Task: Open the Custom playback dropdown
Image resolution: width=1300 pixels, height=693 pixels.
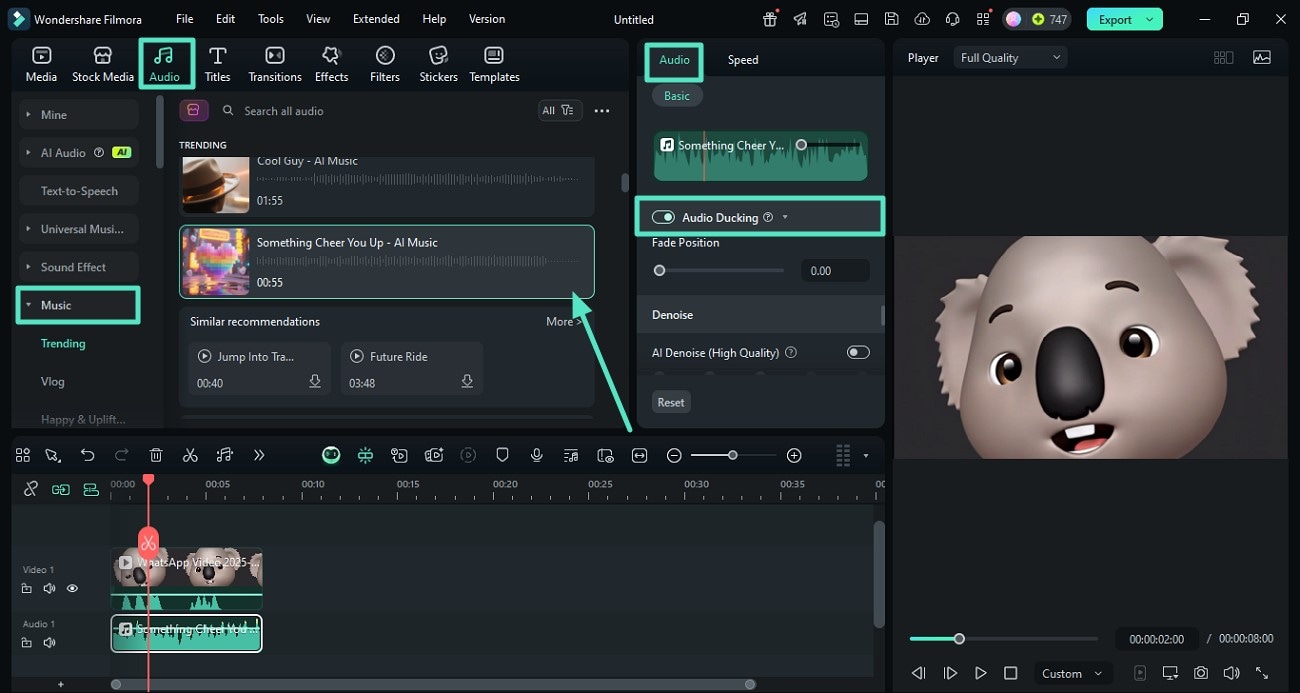Action: point(1072,673)
